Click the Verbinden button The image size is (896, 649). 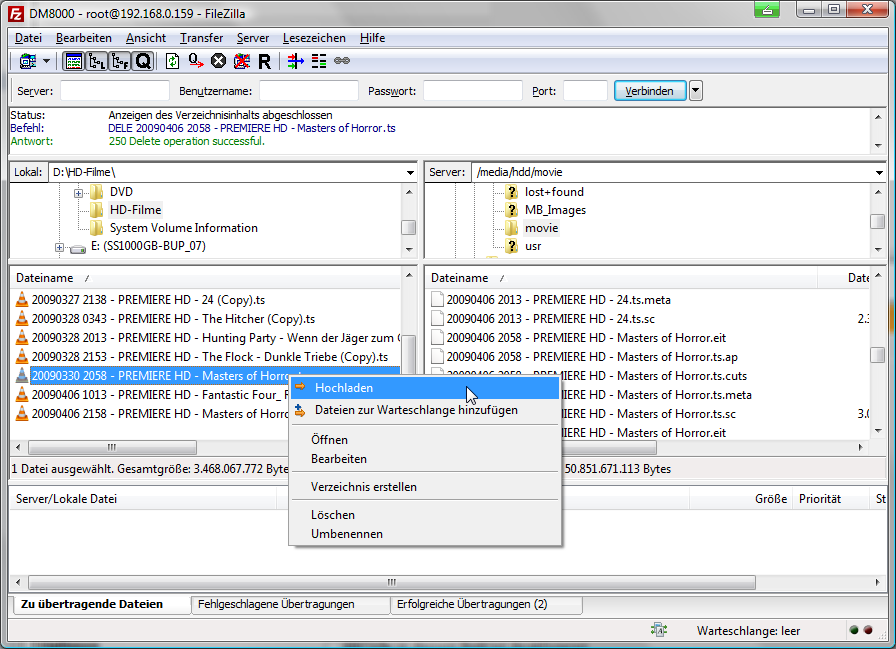click(650, 91)
